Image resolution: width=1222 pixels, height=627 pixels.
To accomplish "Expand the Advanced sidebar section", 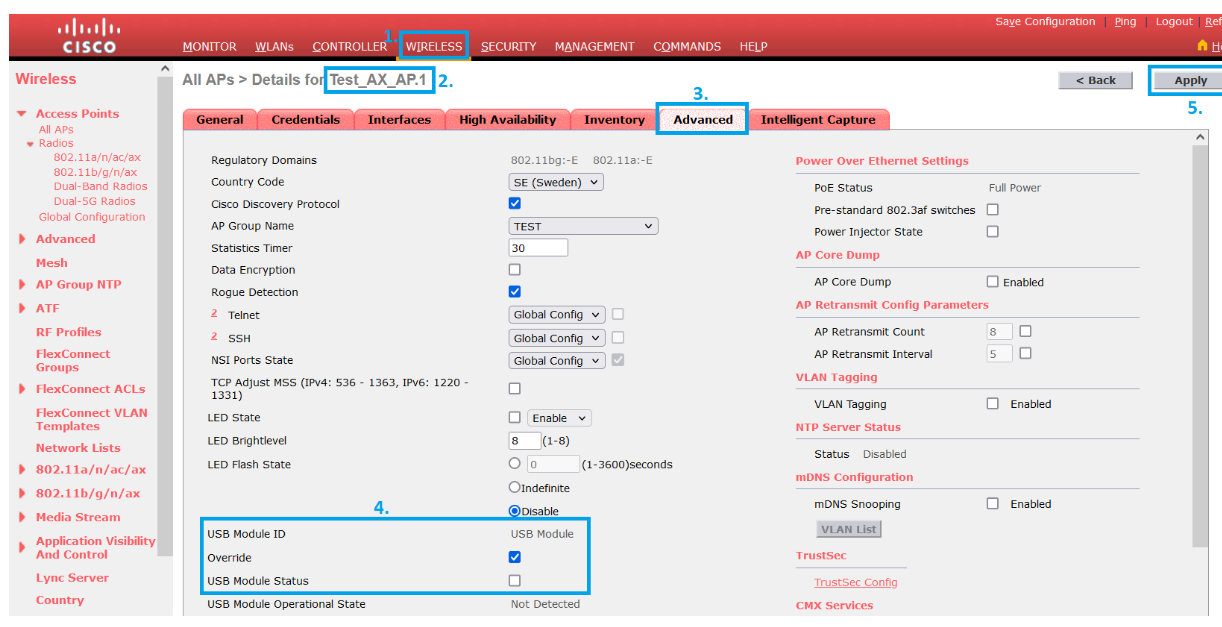I will tap(22, 239).
